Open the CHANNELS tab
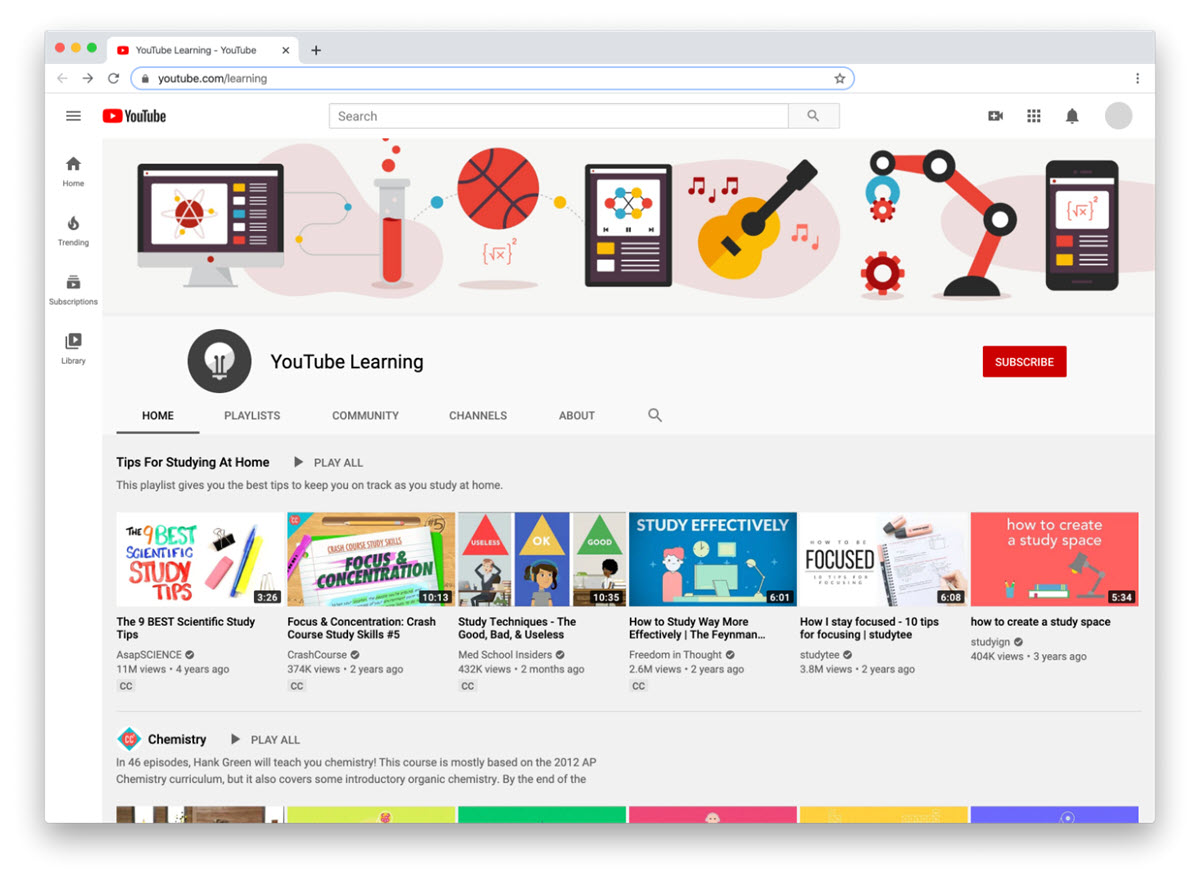Screen dimensions: 1200x882 point(477,414)
